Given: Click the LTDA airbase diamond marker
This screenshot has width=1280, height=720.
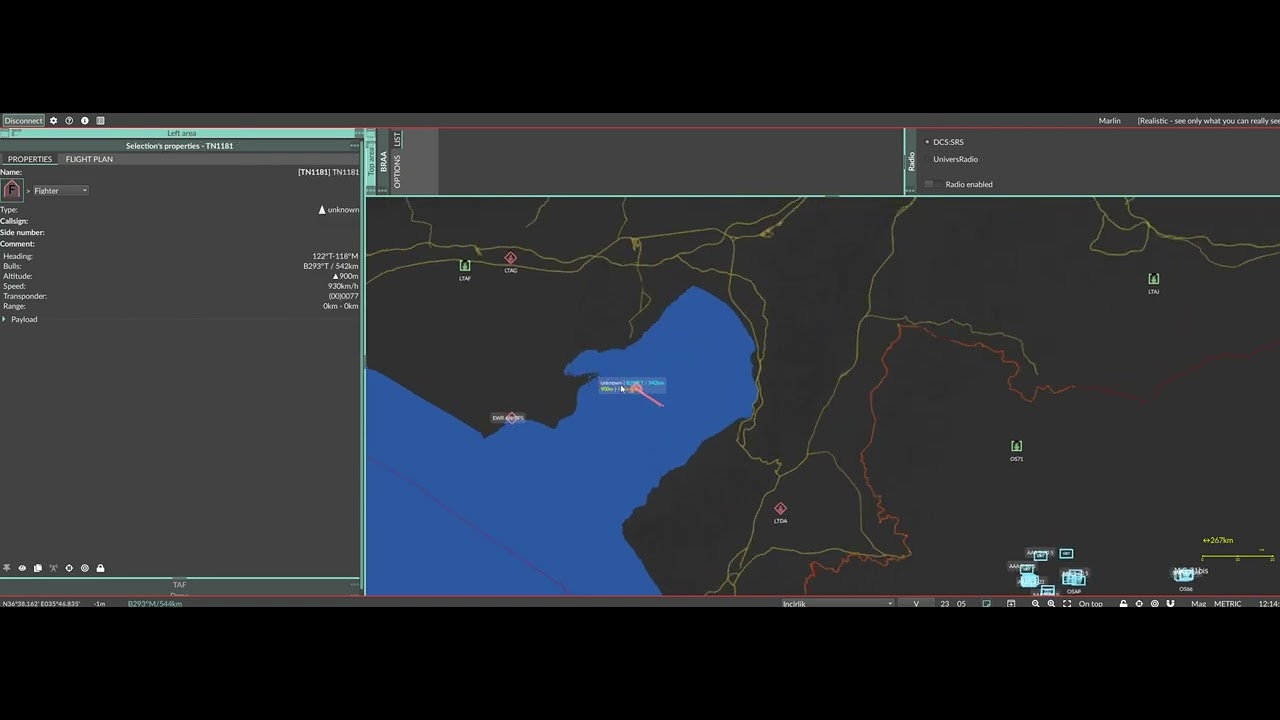Looking at the screenshot, I should click(x=780, y=509).
